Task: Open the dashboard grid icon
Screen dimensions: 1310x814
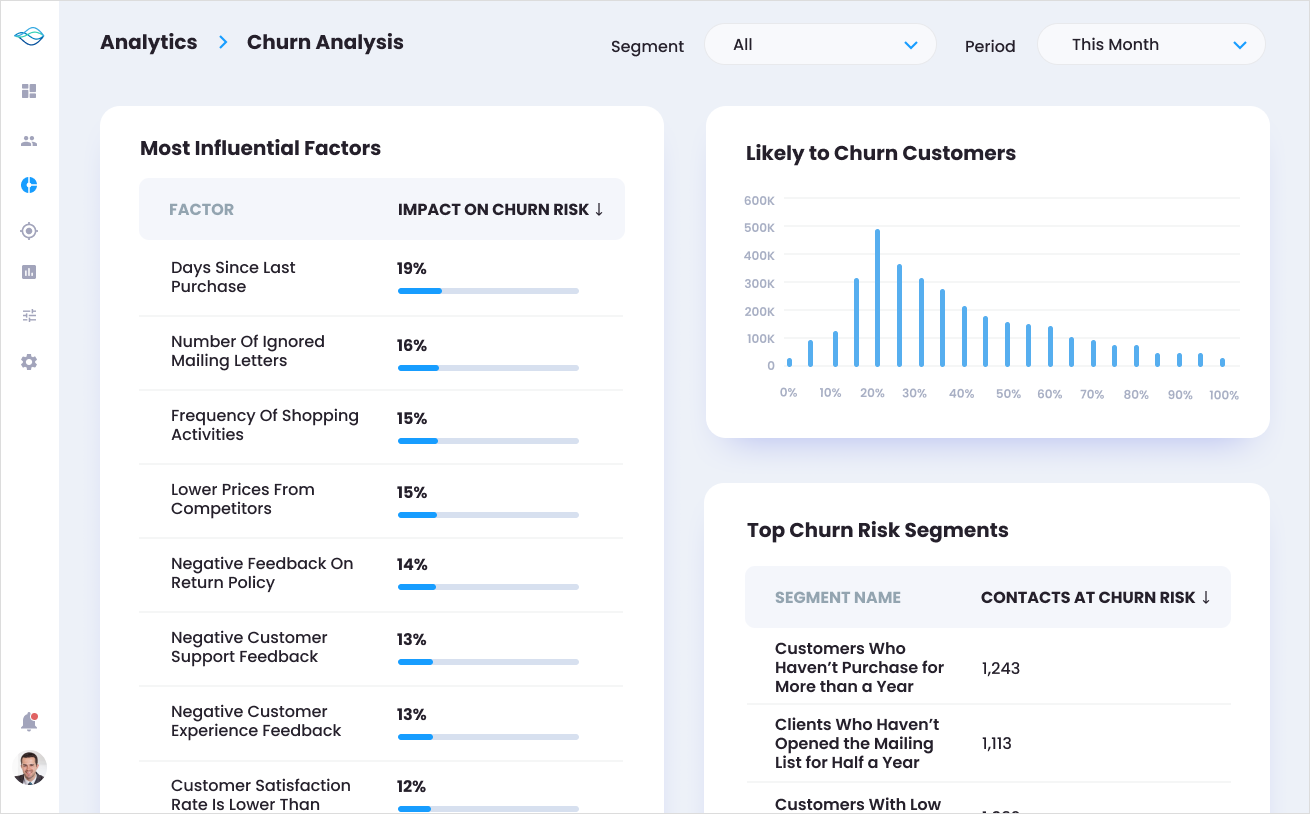Action: pyautogui.click(x=29, y=91)
